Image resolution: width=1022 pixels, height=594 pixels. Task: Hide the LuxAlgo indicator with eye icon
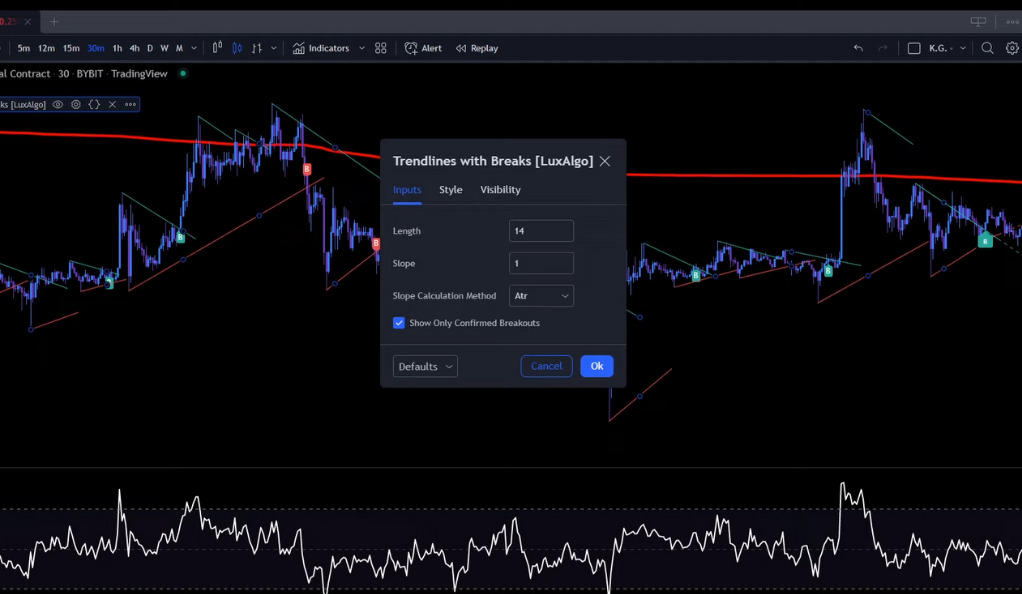58,104
